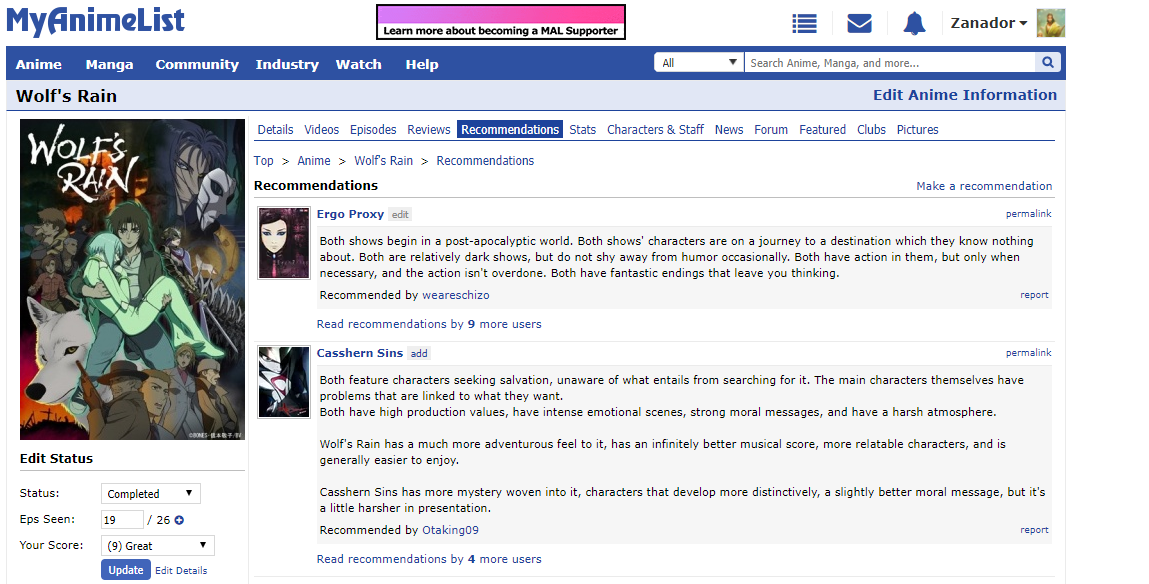
Task: Switch to Characters & Staff tab
Action: click(655, 130)
